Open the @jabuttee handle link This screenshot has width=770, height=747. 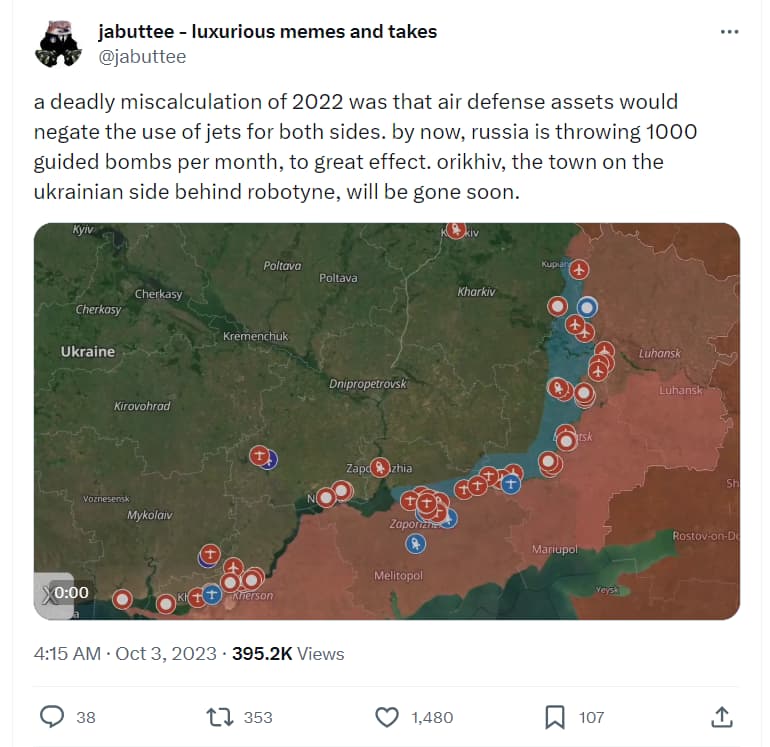coord(141,57)
